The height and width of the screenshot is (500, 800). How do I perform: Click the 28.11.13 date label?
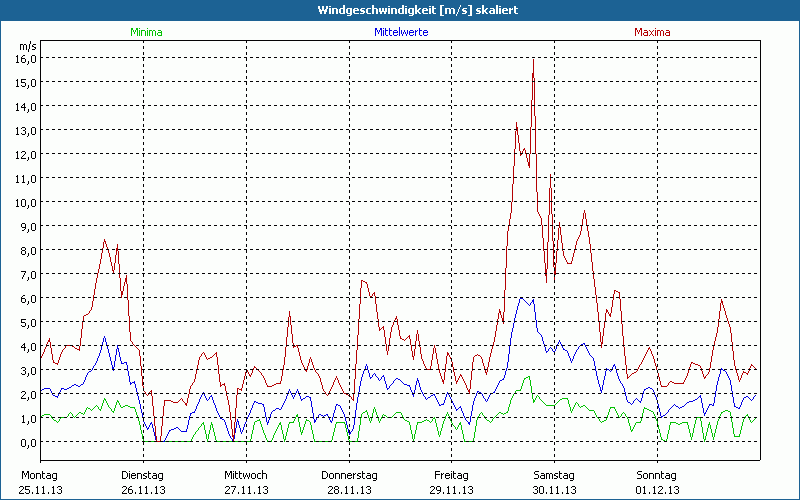[349, 490]
